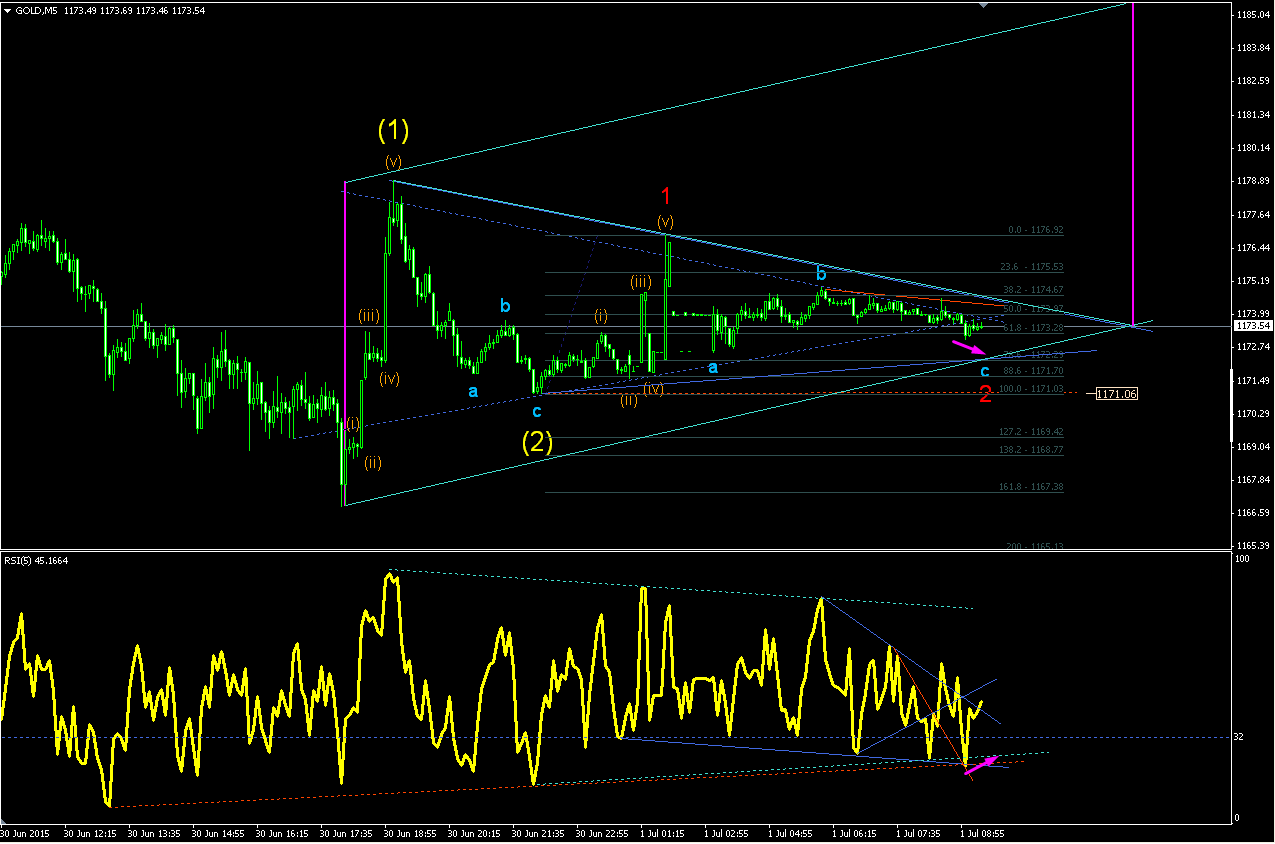Viewport: 1275px width, 844px height.
Task: Click time axis label 1 Jul 01:15
Action: tap(663, 832)
